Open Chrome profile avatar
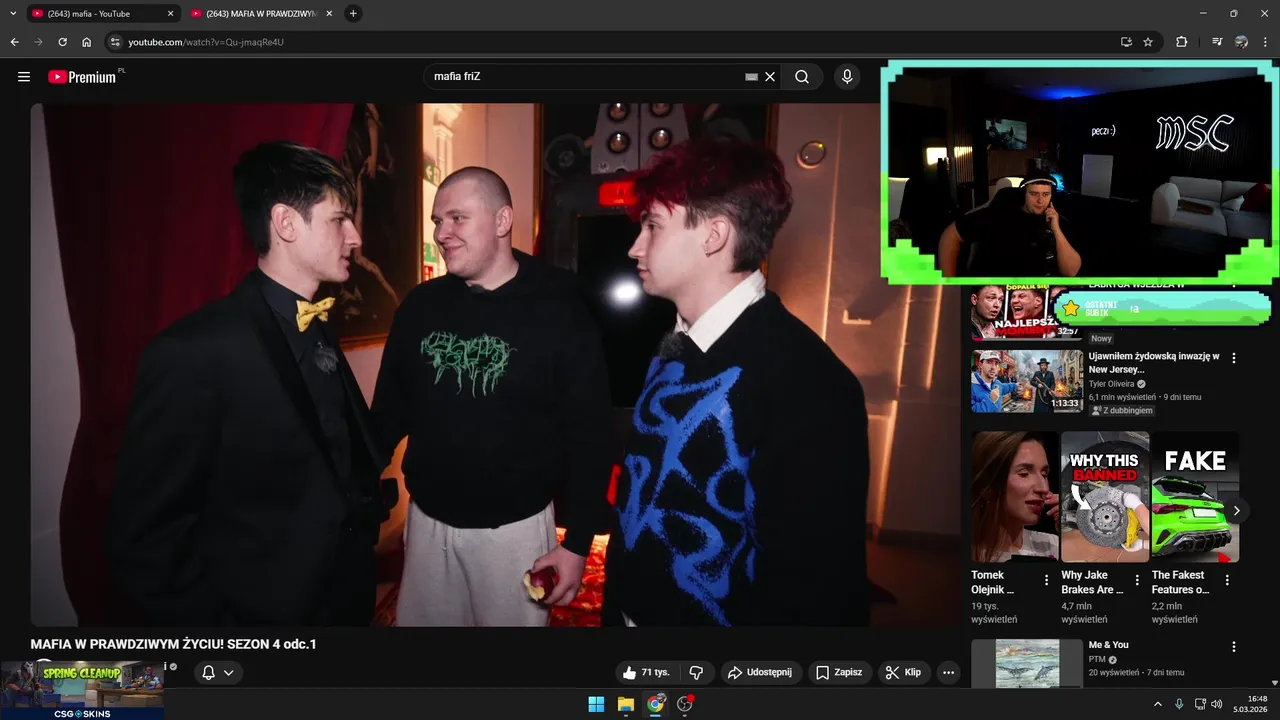This screenshot has width=1280, height=720. coord(1241,42)
